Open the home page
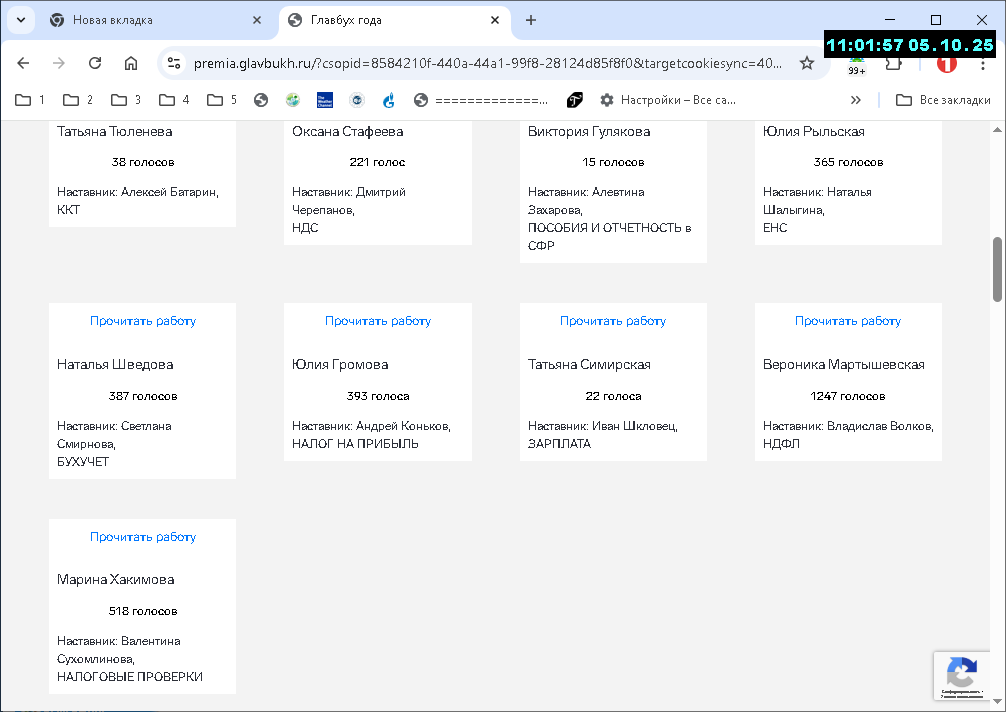Image resolution: width=1006 pixels, height=712 pixels. (131, 63)
